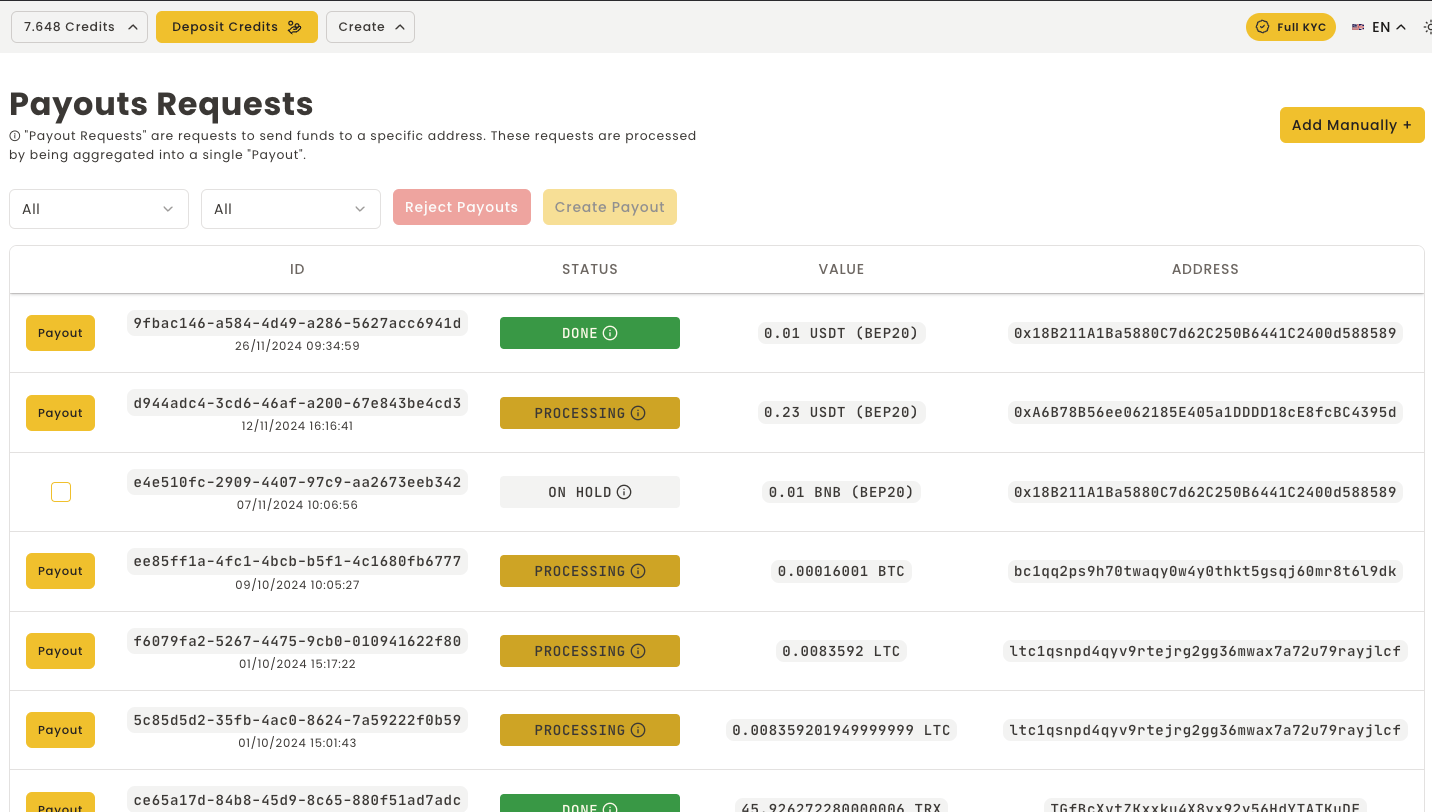Click info icon on ee85ff1a PROCESSING status
This screenshot has height=812, width=1432.
[638, 571]
